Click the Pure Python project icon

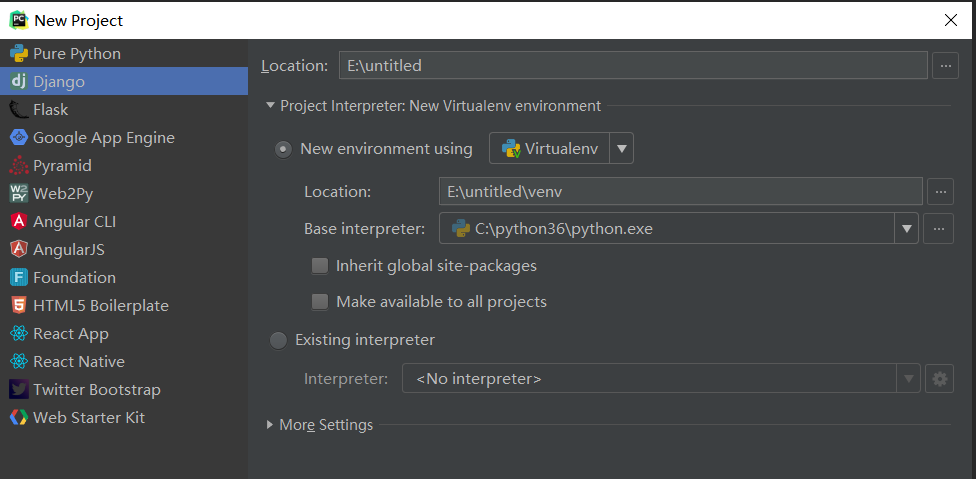point(19,53)
